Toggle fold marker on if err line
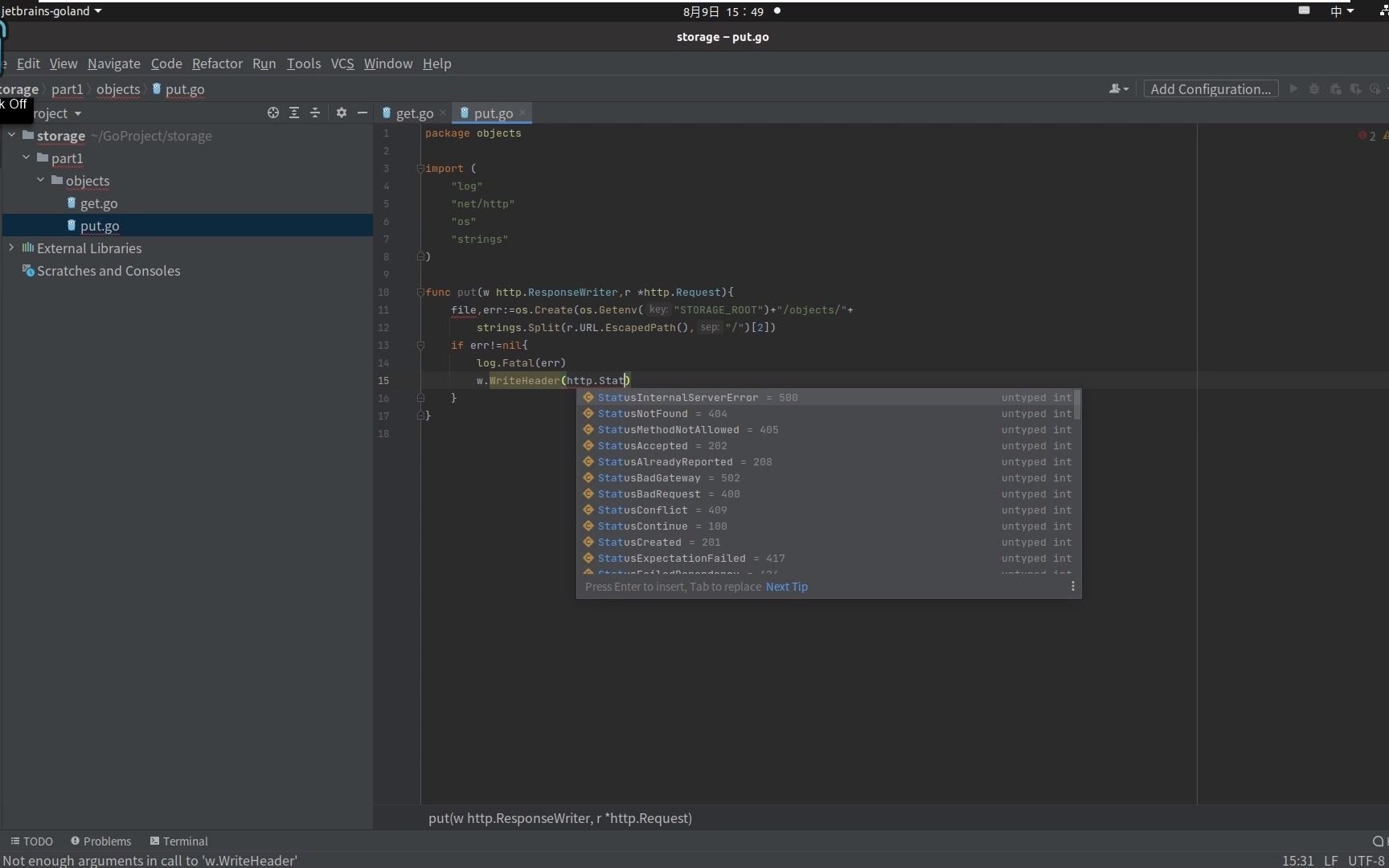1389x868 pixels. [x=420, y=346]
